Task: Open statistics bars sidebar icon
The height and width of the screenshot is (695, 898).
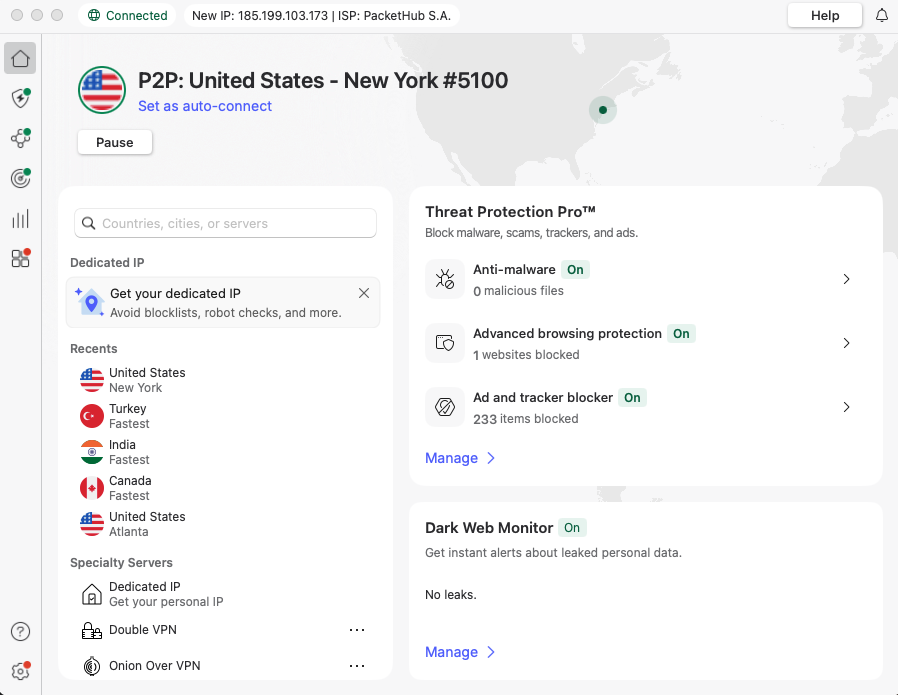Action: point(20,219)
